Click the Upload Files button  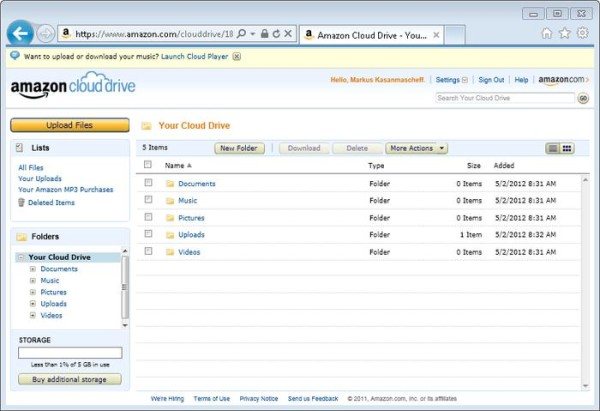(x=70, y=125)
